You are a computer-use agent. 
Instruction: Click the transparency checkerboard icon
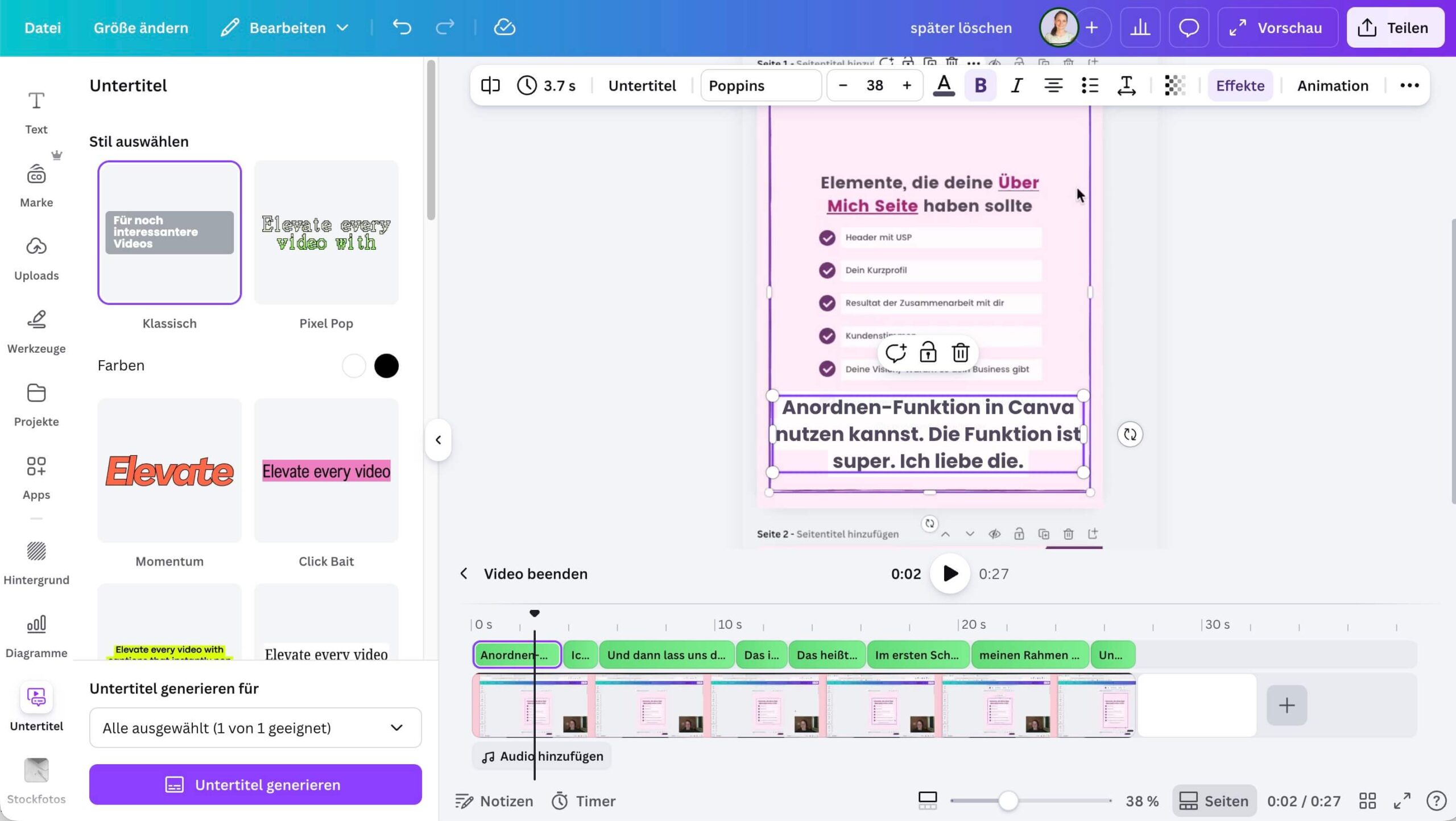coord(1174,85)
